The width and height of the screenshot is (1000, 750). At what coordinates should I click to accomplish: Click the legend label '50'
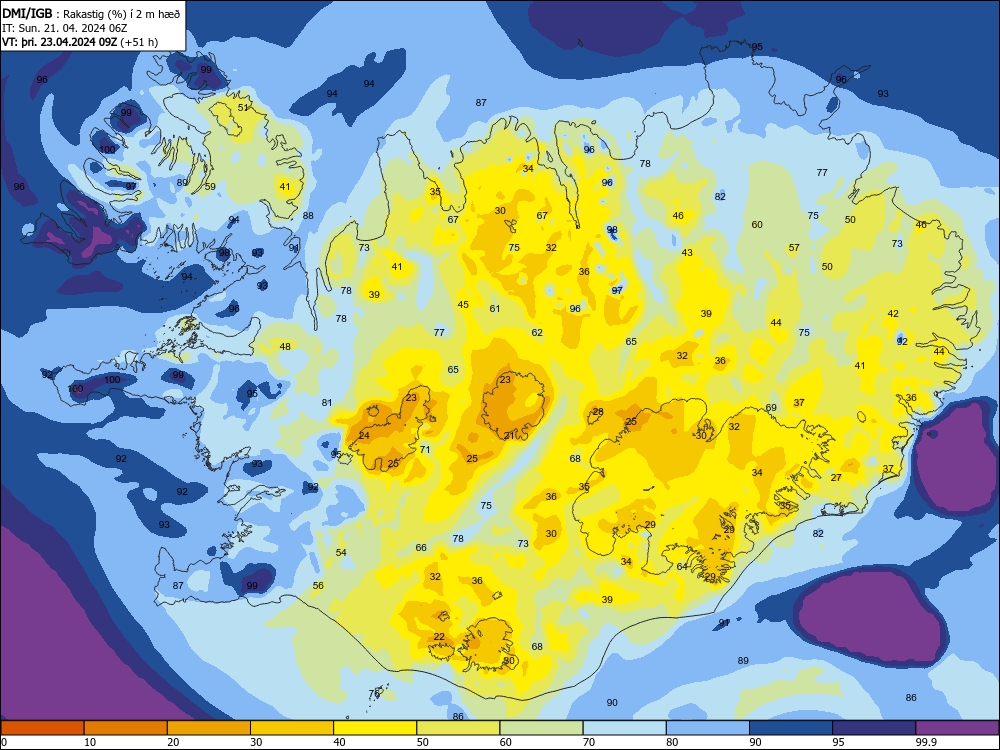pyautogui.click(x=423, y=742)
